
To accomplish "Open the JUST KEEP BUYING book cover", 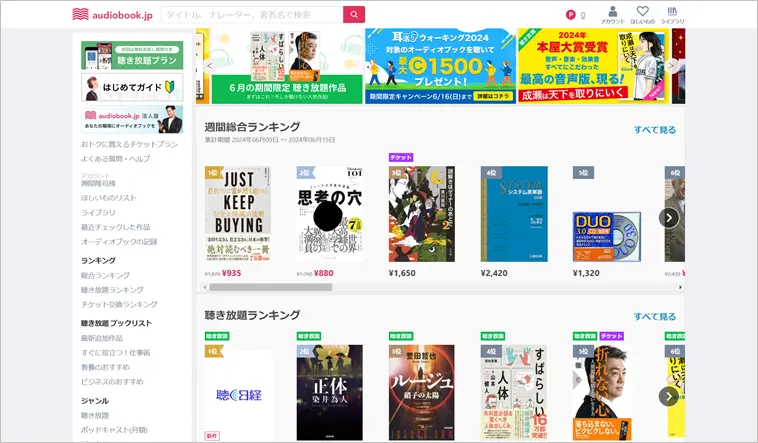I will tap(238, 214).
